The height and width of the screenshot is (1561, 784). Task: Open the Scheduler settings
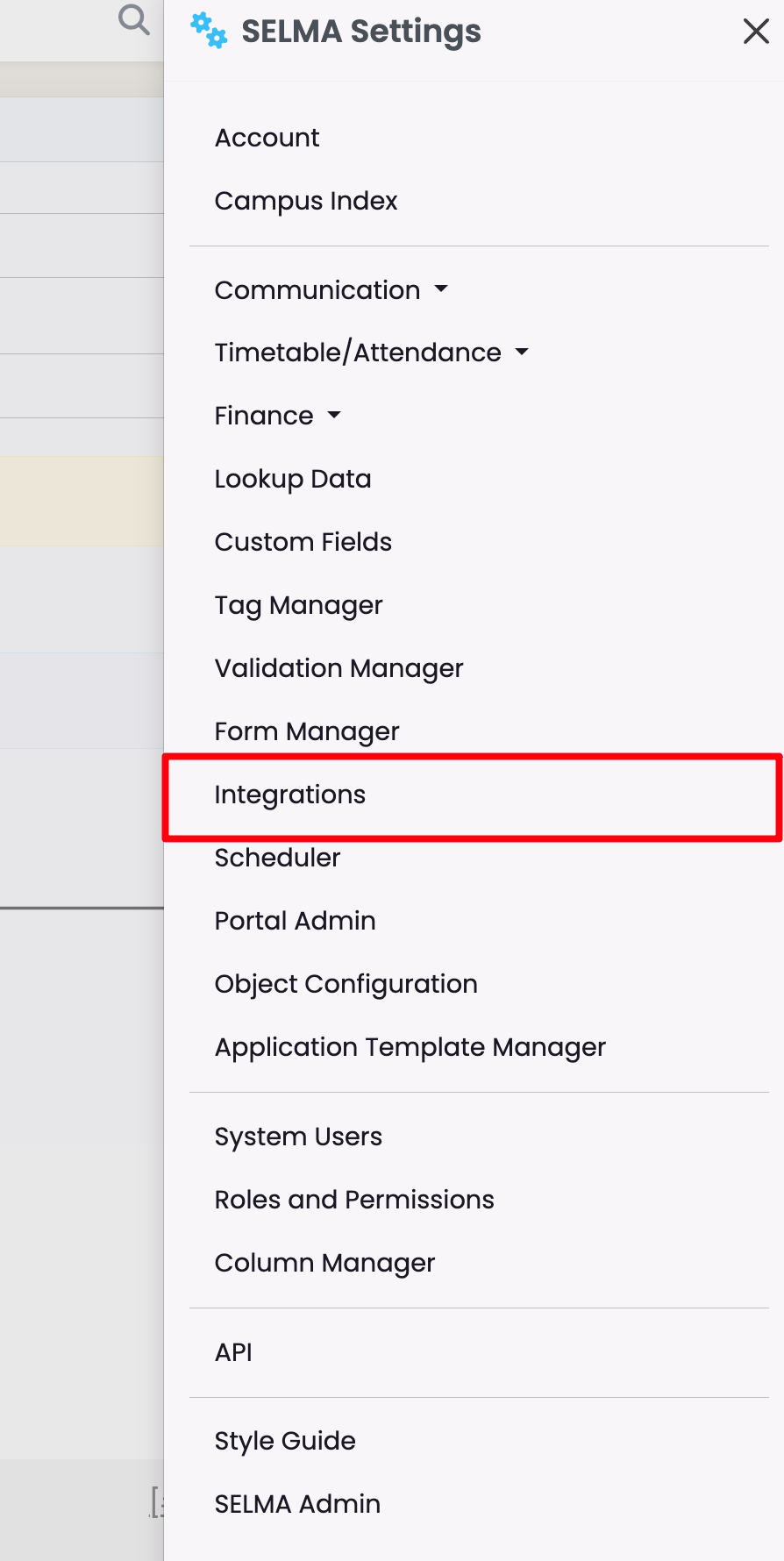click(x=277, y=858)
